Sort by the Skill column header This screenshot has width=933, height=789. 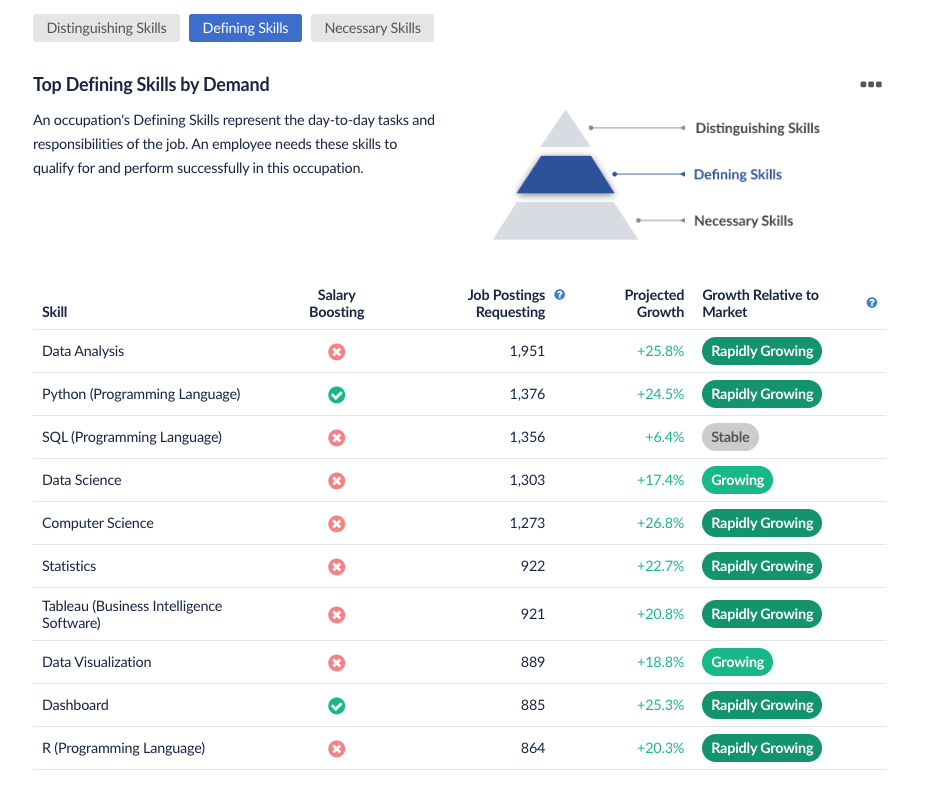54,312
